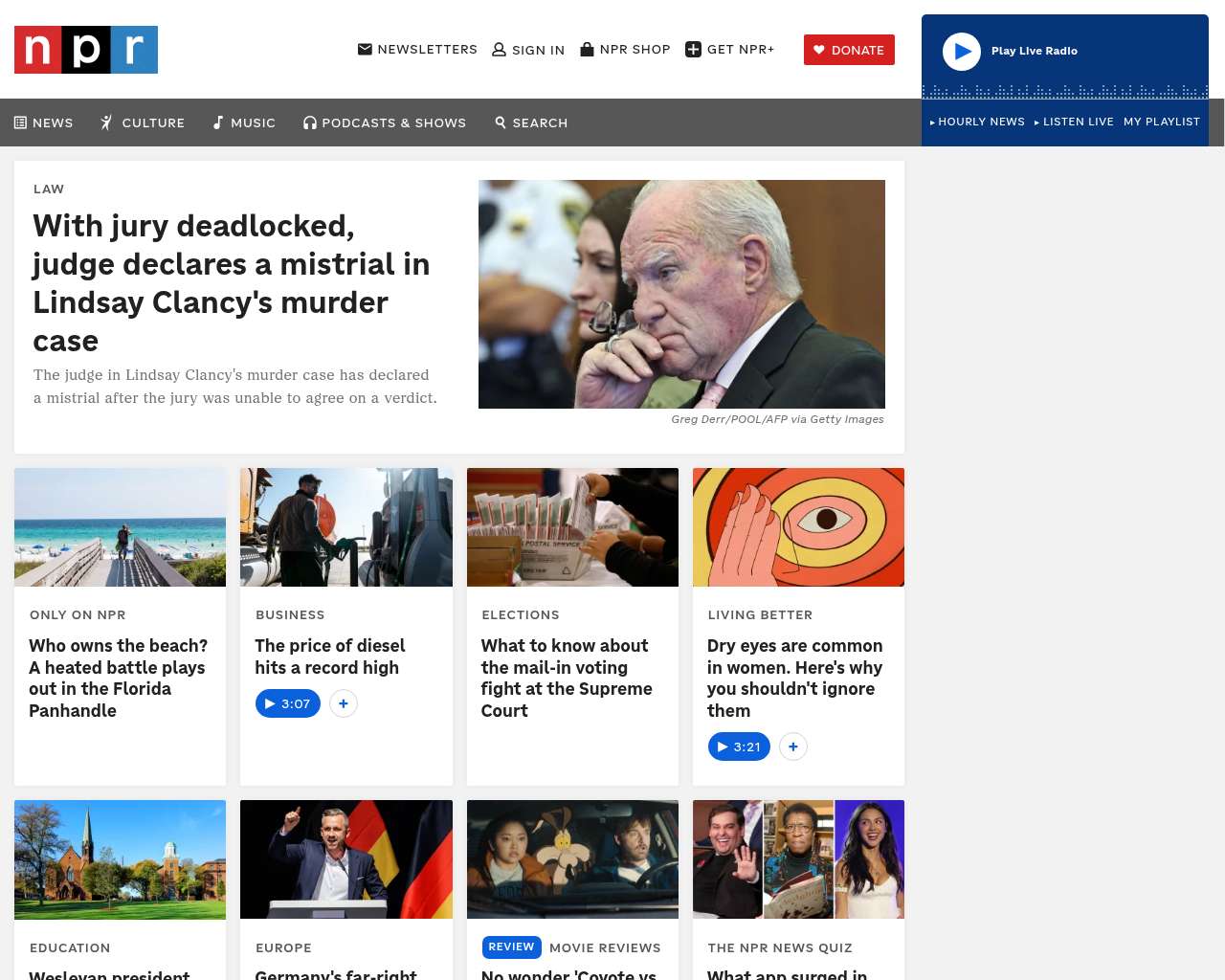Expand the Listen Live option

[x=1074, y=122]
